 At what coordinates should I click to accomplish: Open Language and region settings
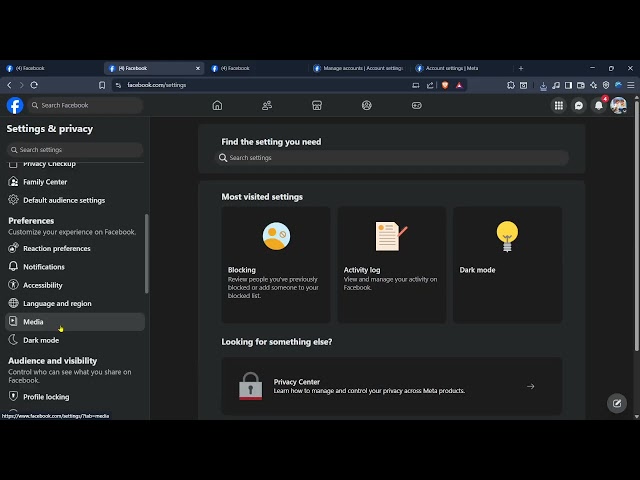[75, 303]
